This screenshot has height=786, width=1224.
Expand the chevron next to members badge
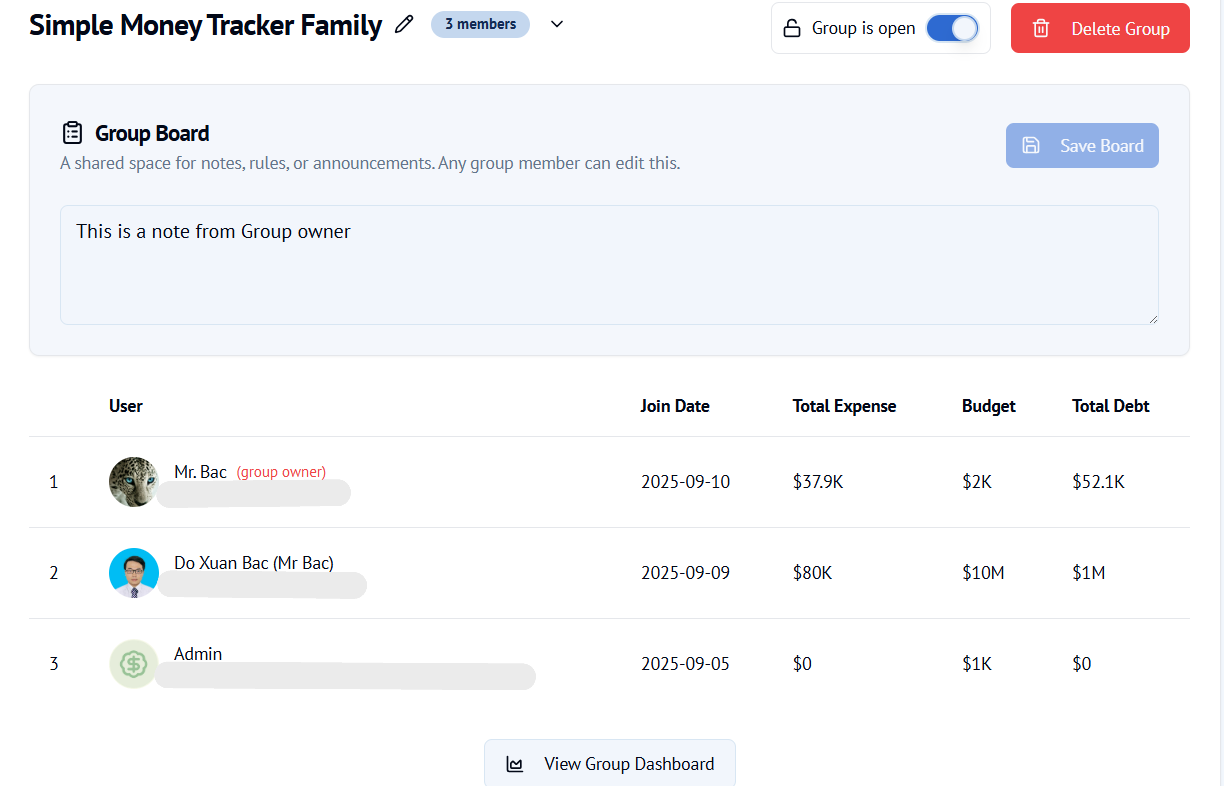pos(557,24)
